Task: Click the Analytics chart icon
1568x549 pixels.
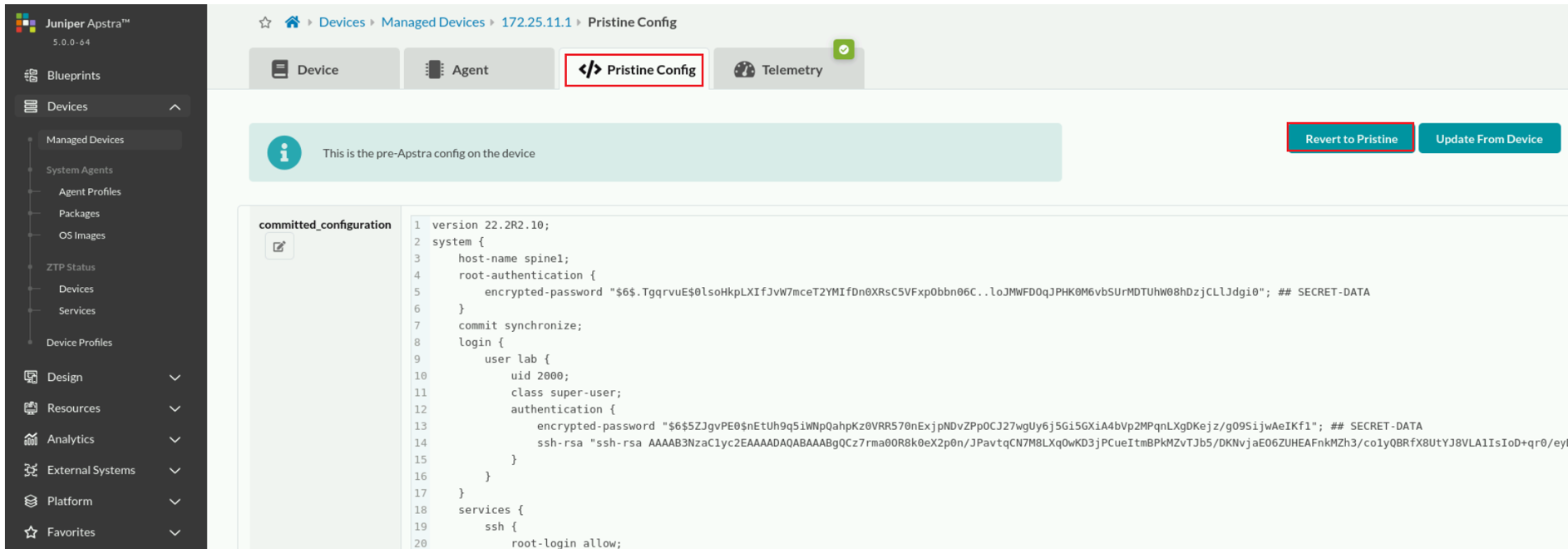Action: (31, 439)
